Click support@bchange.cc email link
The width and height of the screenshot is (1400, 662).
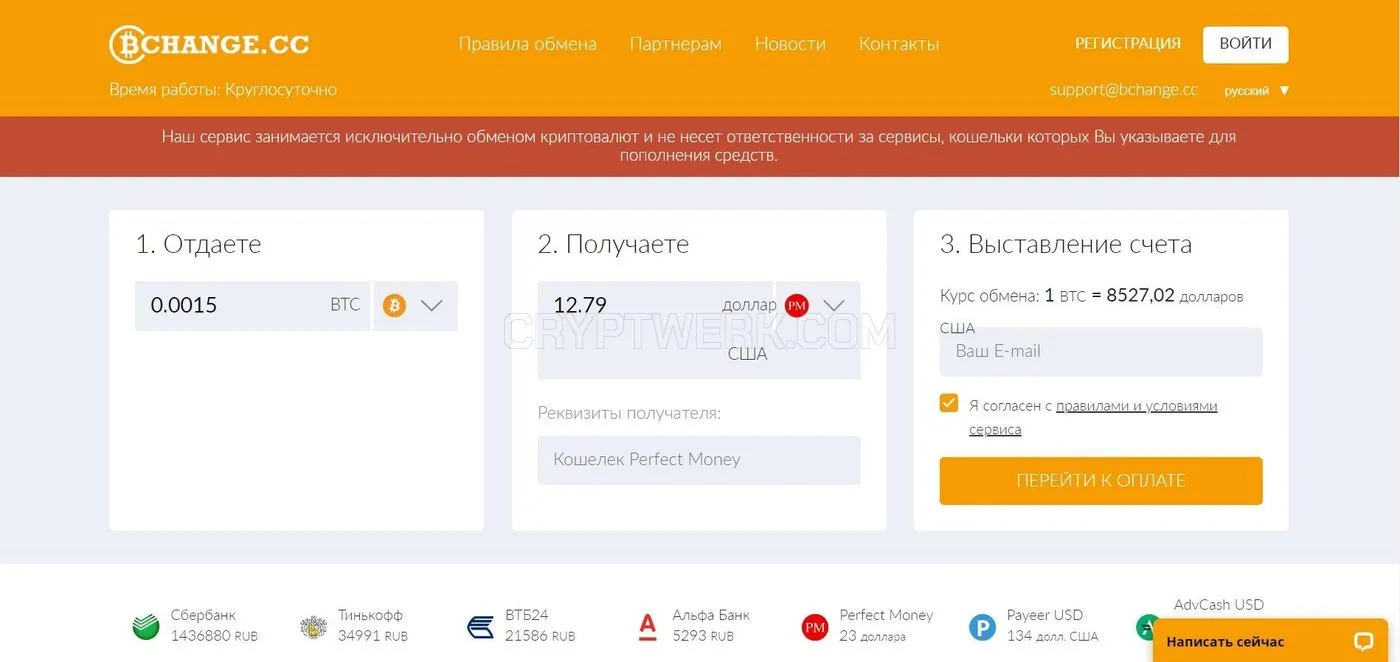click(1123, 90)
